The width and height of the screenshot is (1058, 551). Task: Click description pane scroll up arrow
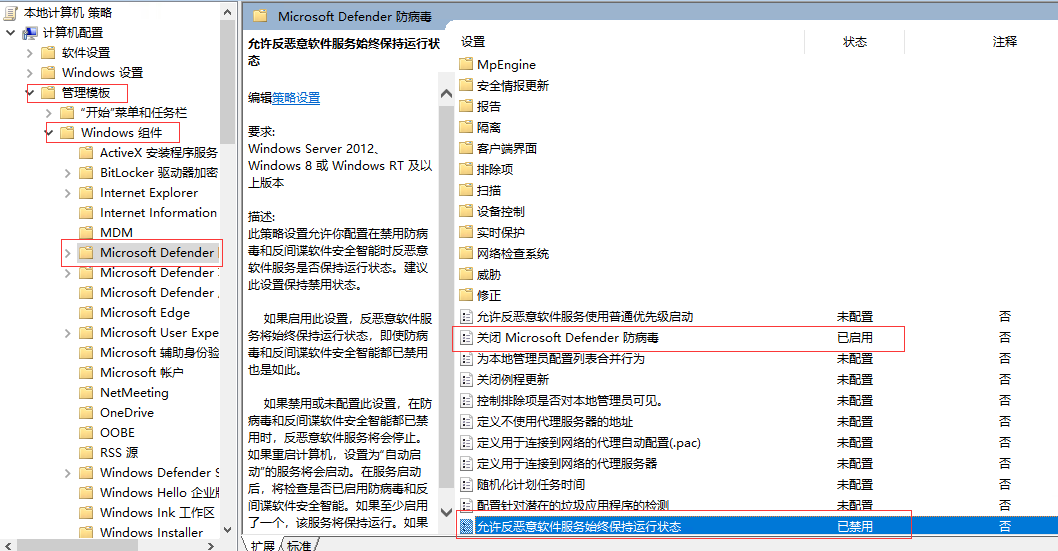pyautogui.click(x=446, y=94)
